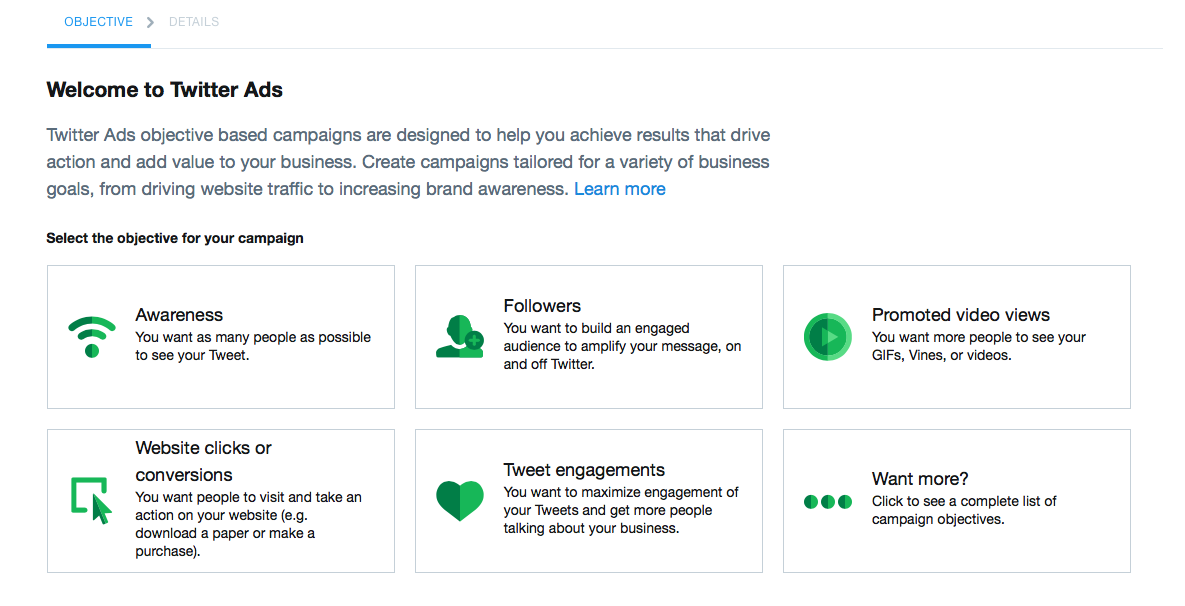This screenshot has height=606, width=1185.
Task: Choose the Tweet engagements heading
Action: (x=584, y=470)
